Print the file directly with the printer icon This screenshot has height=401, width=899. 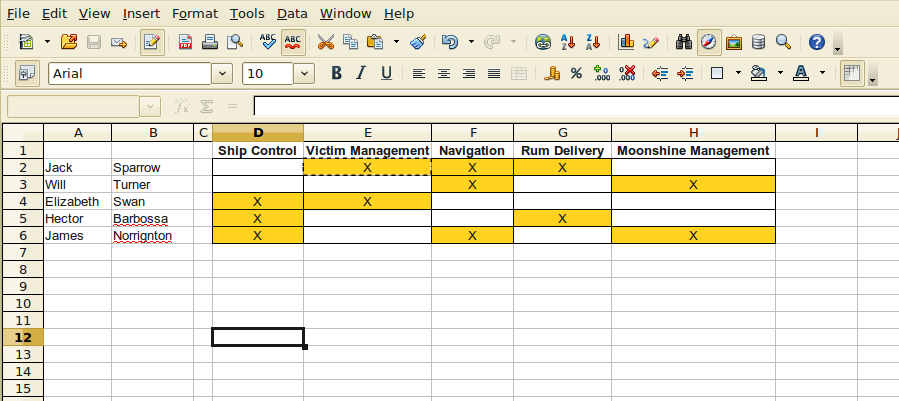[210, 42]
